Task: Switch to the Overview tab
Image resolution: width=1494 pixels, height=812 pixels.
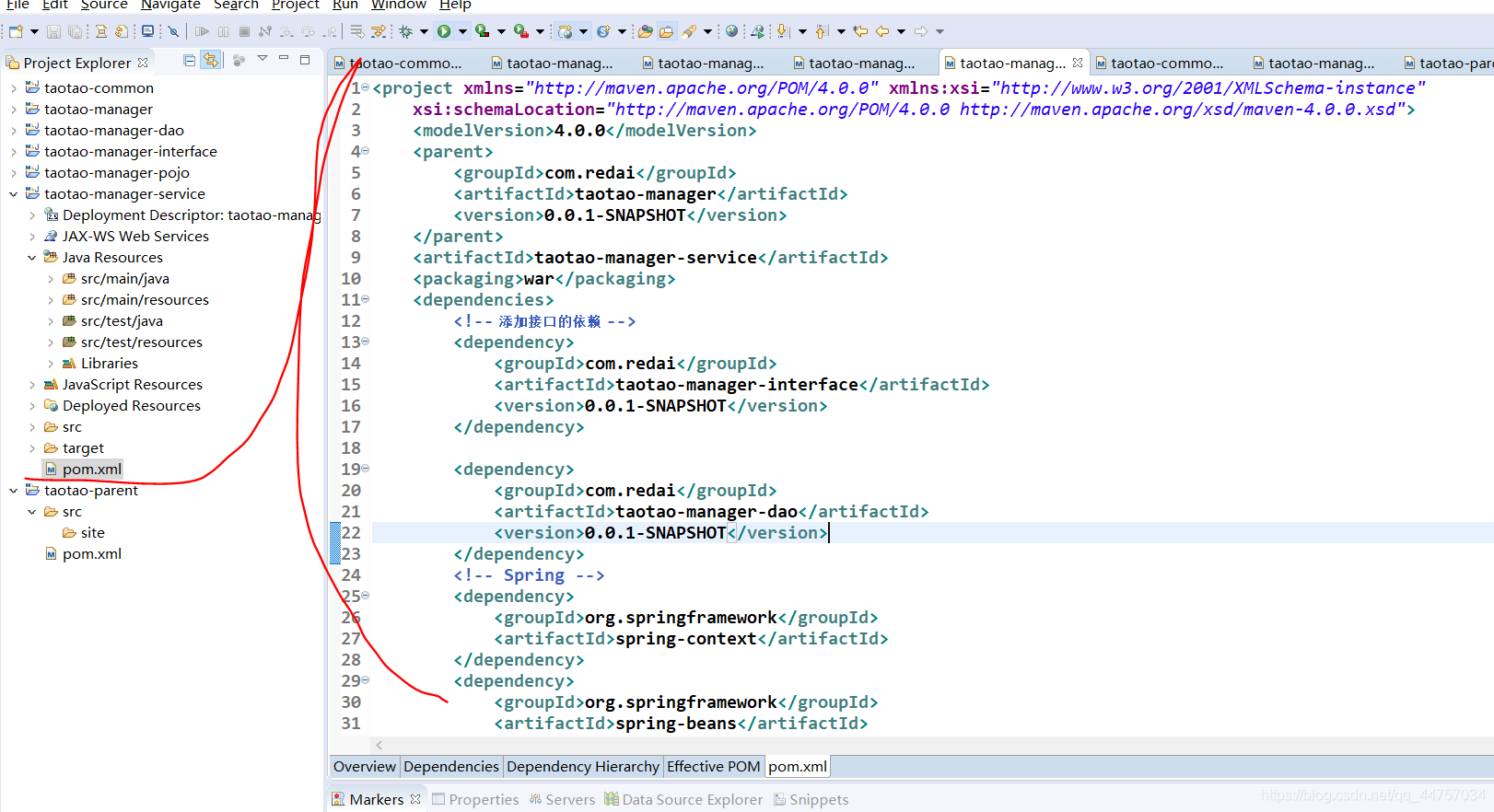Action: coord(365,766)
